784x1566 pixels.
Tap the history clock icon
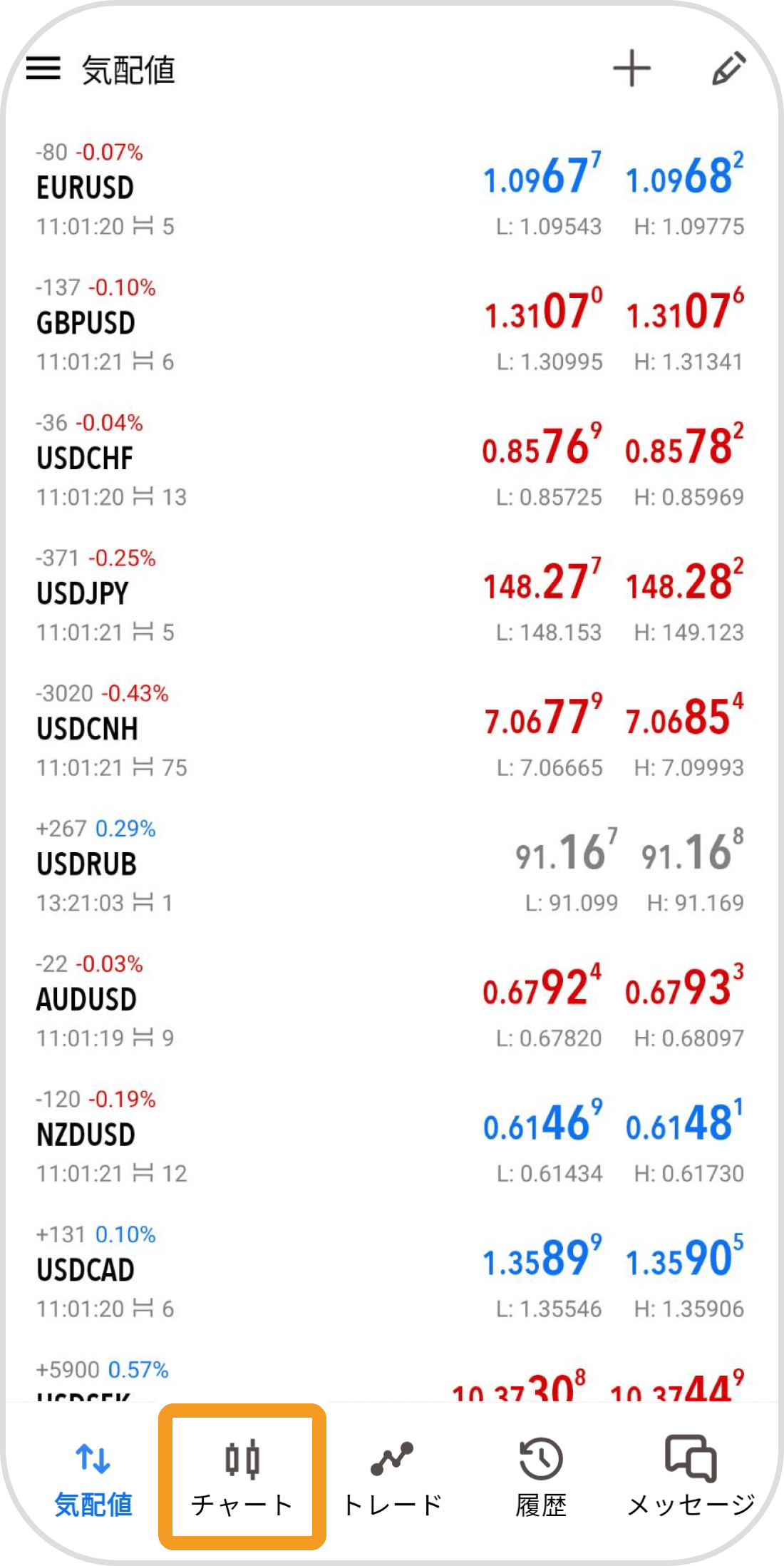pos(541,1458)
